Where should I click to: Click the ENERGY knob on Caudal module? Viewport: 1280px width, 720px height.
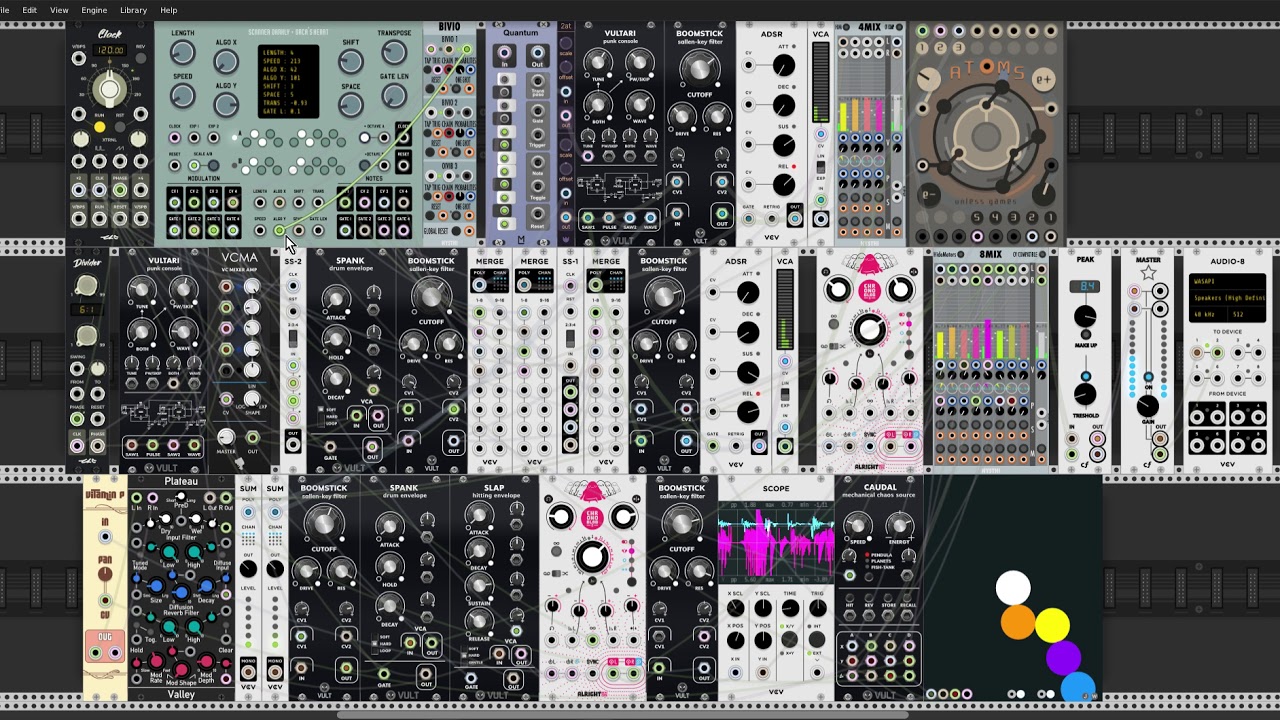coord(900,526)
